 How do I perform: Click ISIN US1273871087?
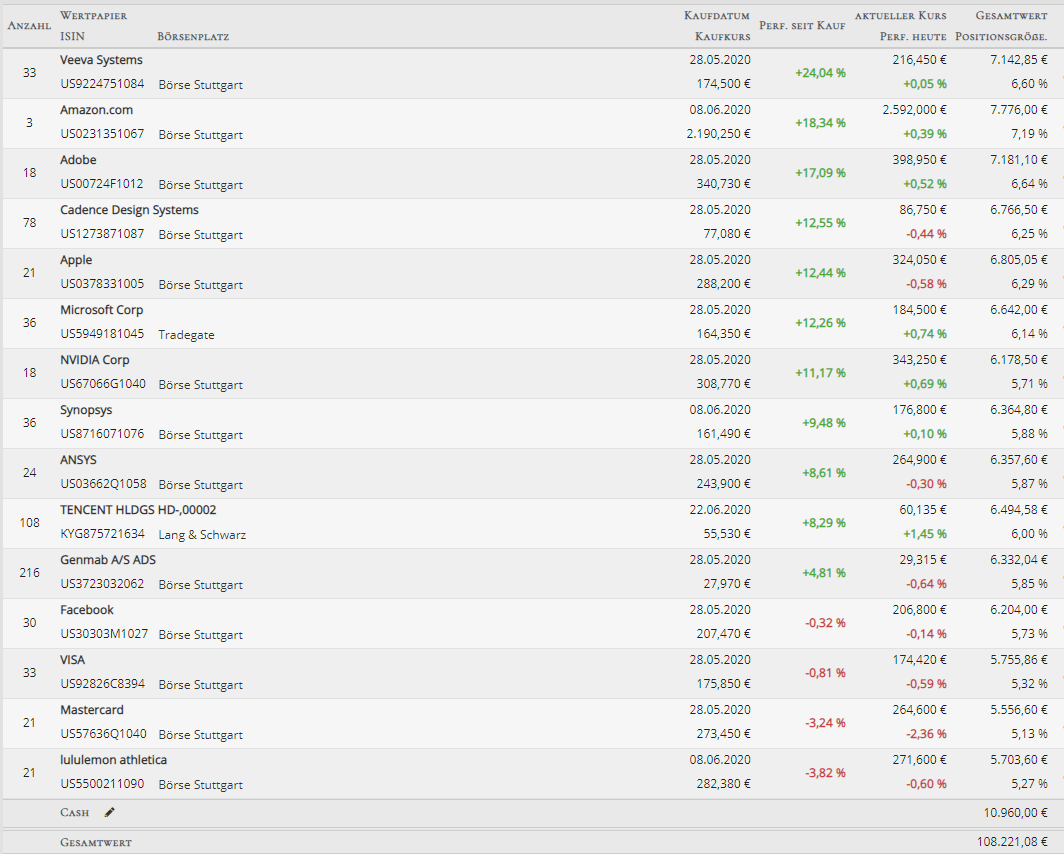click(102, 234)
